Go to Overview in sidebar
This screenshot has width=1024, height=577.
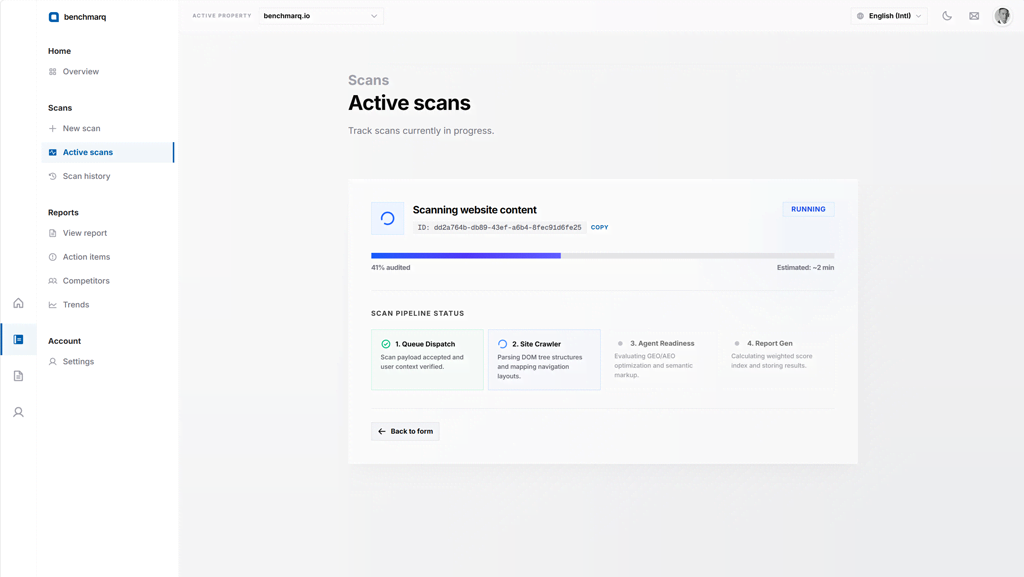coord(108,72)
